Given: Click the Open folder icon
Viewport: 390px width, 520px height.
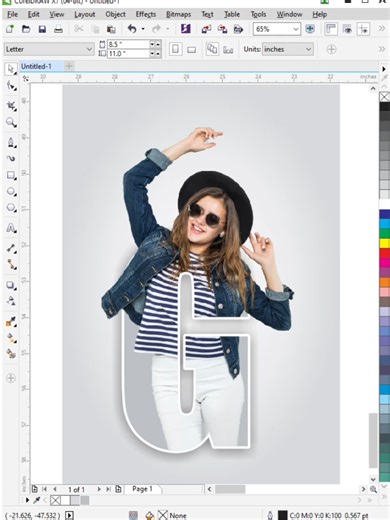Looking at the screenshot, I should pyautogui.click(x=26, y=29).
